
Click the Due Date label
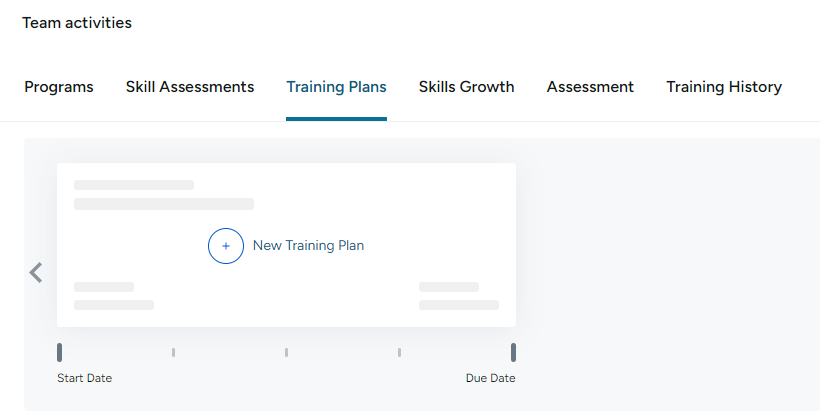491,378
